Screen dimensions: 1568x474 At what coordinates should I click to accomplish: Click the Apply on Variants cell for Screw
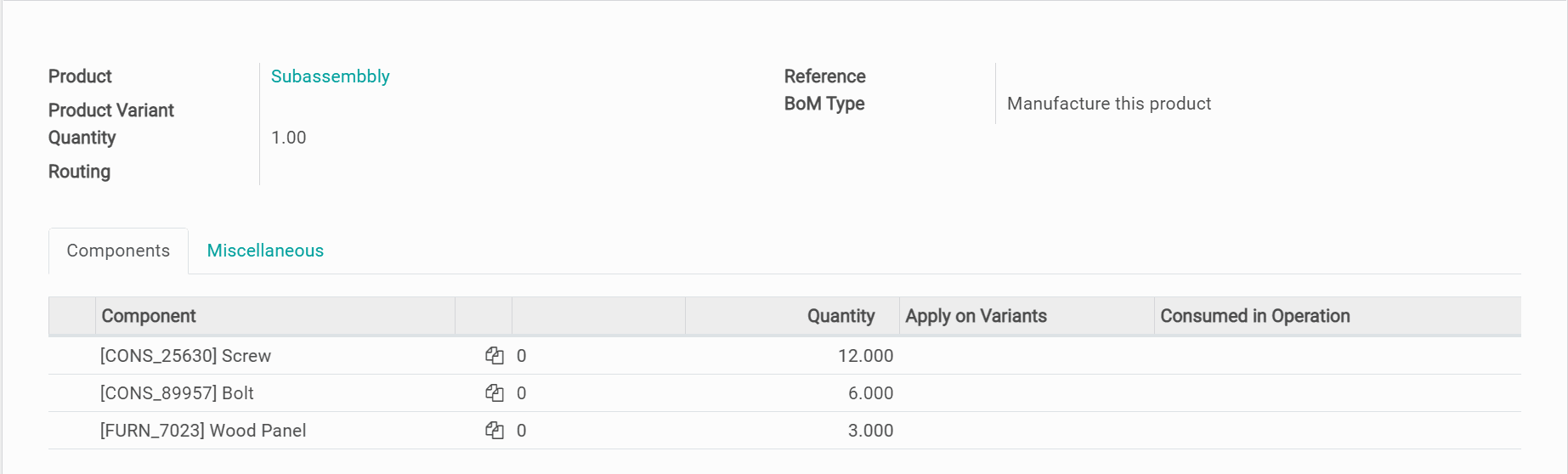(1026, 356)
